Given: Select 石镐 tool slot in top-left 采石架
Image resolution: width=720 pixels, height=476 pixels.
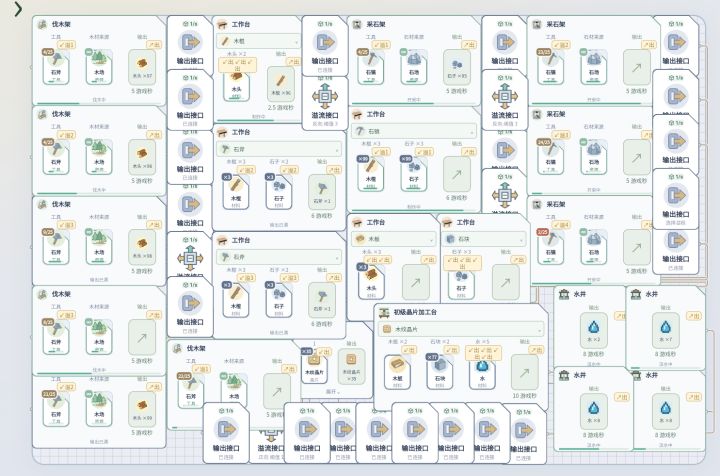Looking at the screenshot, I should [x=371, y=67].
